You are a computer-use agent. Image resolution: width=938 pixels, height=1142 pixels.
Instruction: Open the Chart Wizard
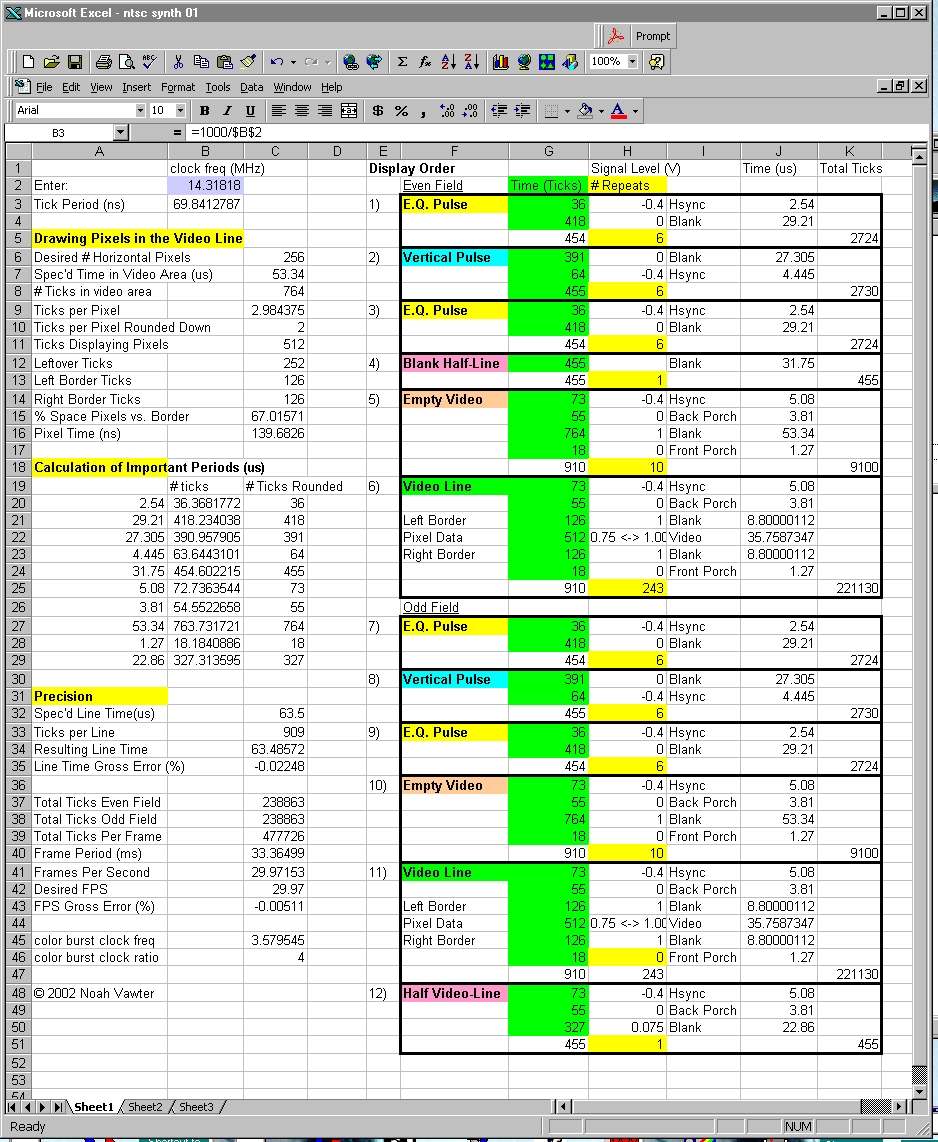point(500,62)
